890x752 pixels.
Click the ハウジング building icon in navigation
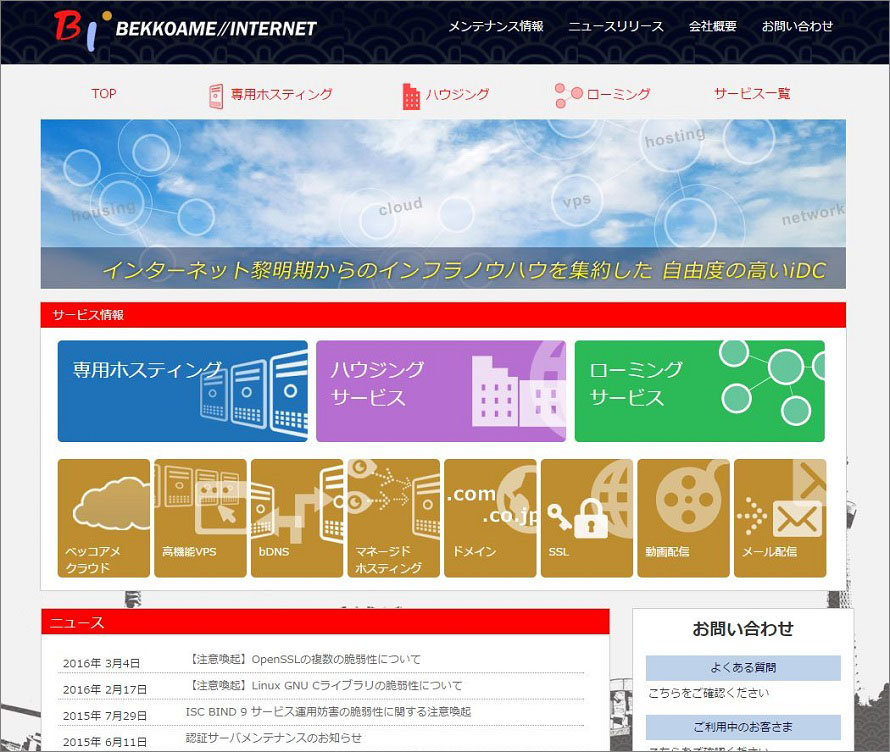click(x=411, y=96)
